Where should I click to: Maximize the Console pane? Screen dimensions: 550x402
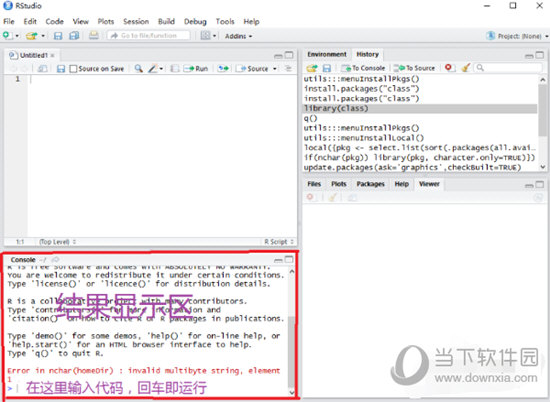coord(289,259)
